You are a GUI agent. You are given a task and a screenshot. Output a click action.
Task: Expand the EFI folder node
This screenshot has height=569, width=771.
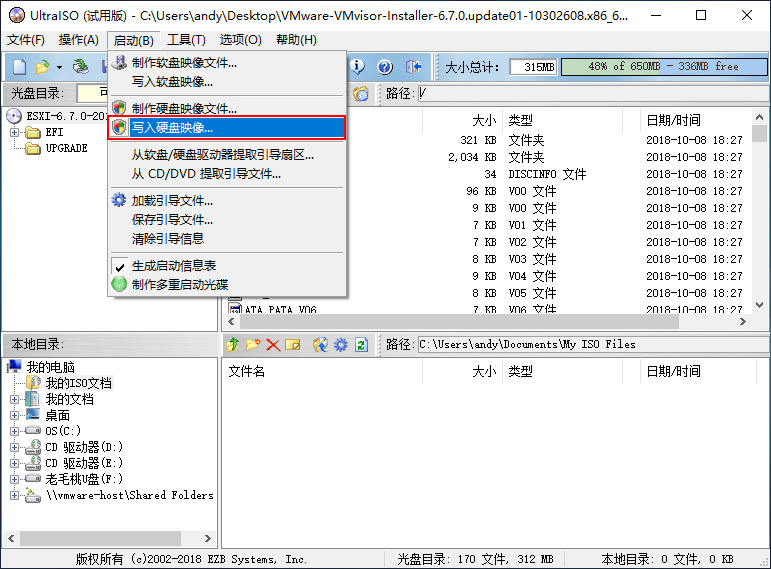tap(14, 132)
